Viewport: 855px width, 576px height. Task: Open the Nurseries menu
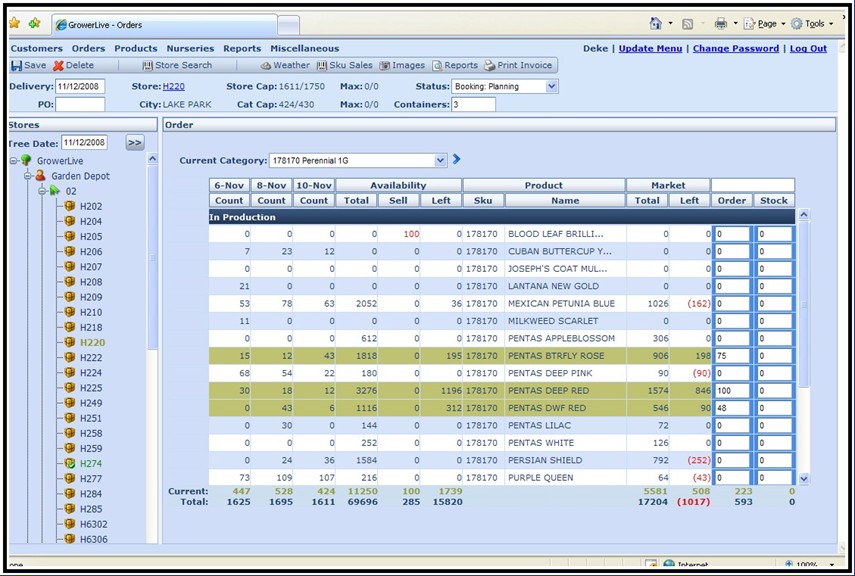tap(190, 48)
